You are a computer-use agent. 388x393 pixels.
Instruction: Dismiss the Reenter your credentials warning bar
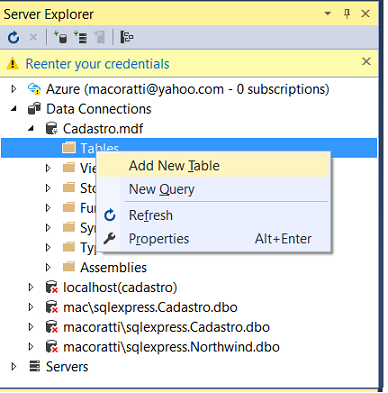click(366, 61)
